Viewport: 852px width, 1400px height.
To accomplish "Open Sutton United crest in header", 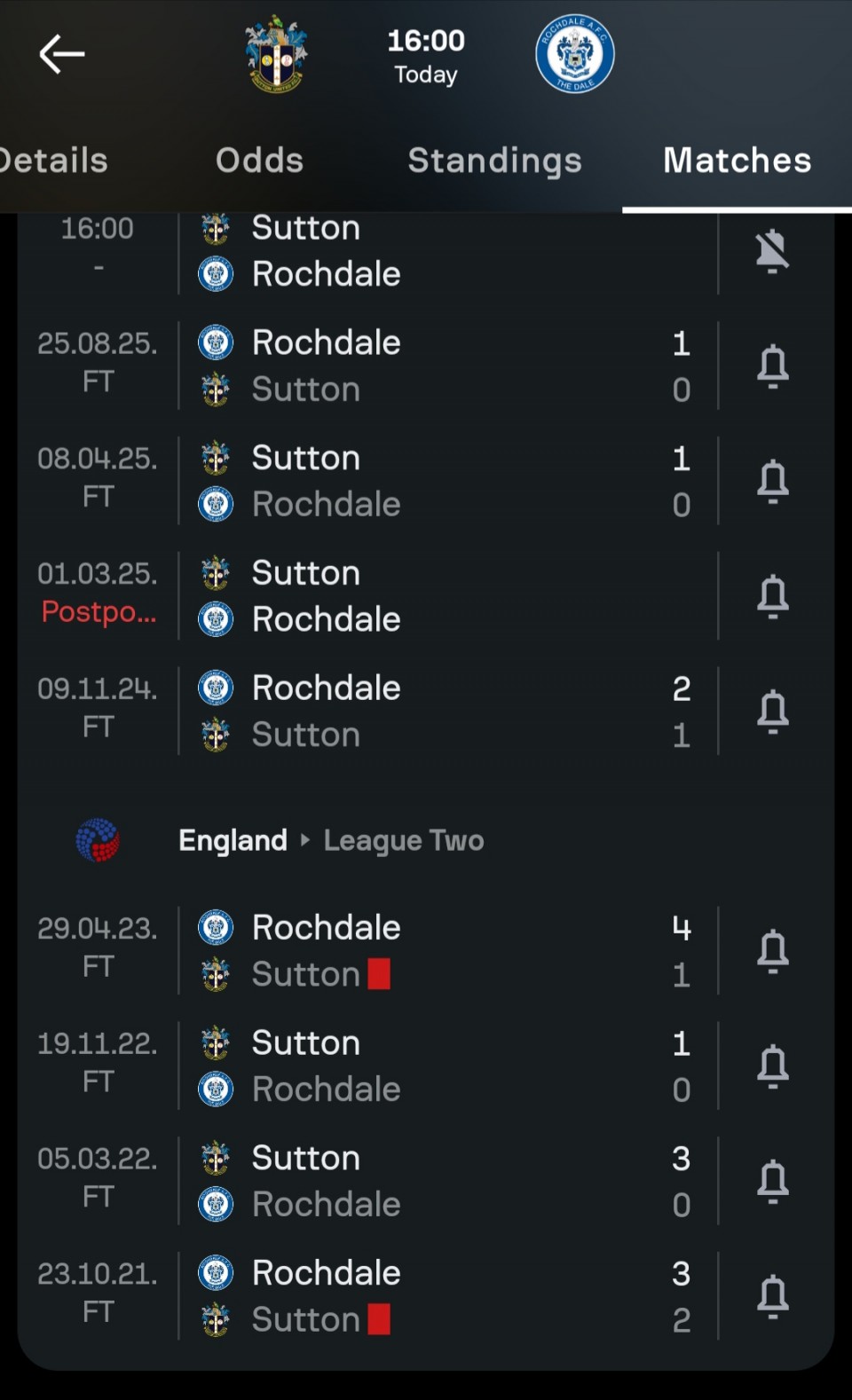I will point(276,55).
